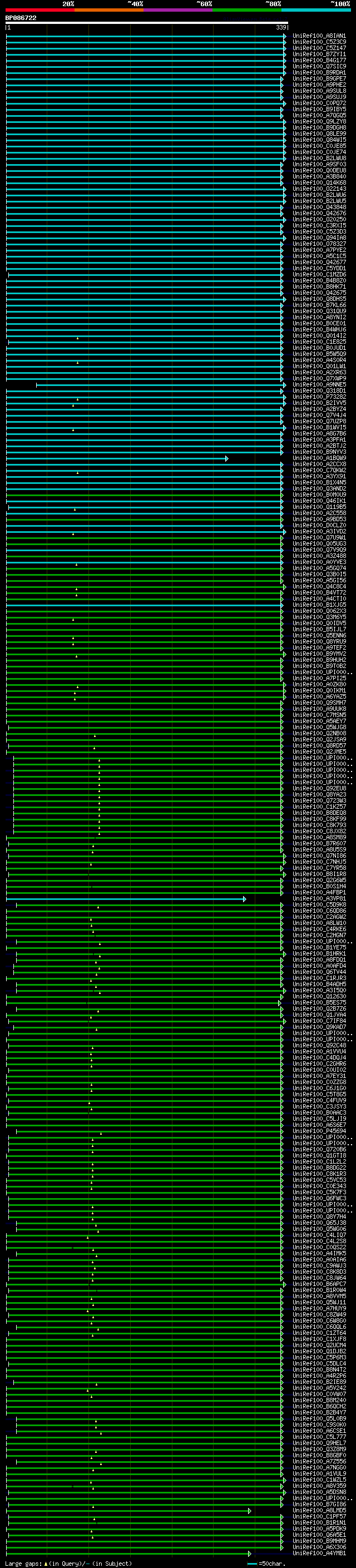The width and height of the screenshot is (356, 1568).
Task: Open hit UniRef100_Q7SIC9
Action: click(319, 66)
